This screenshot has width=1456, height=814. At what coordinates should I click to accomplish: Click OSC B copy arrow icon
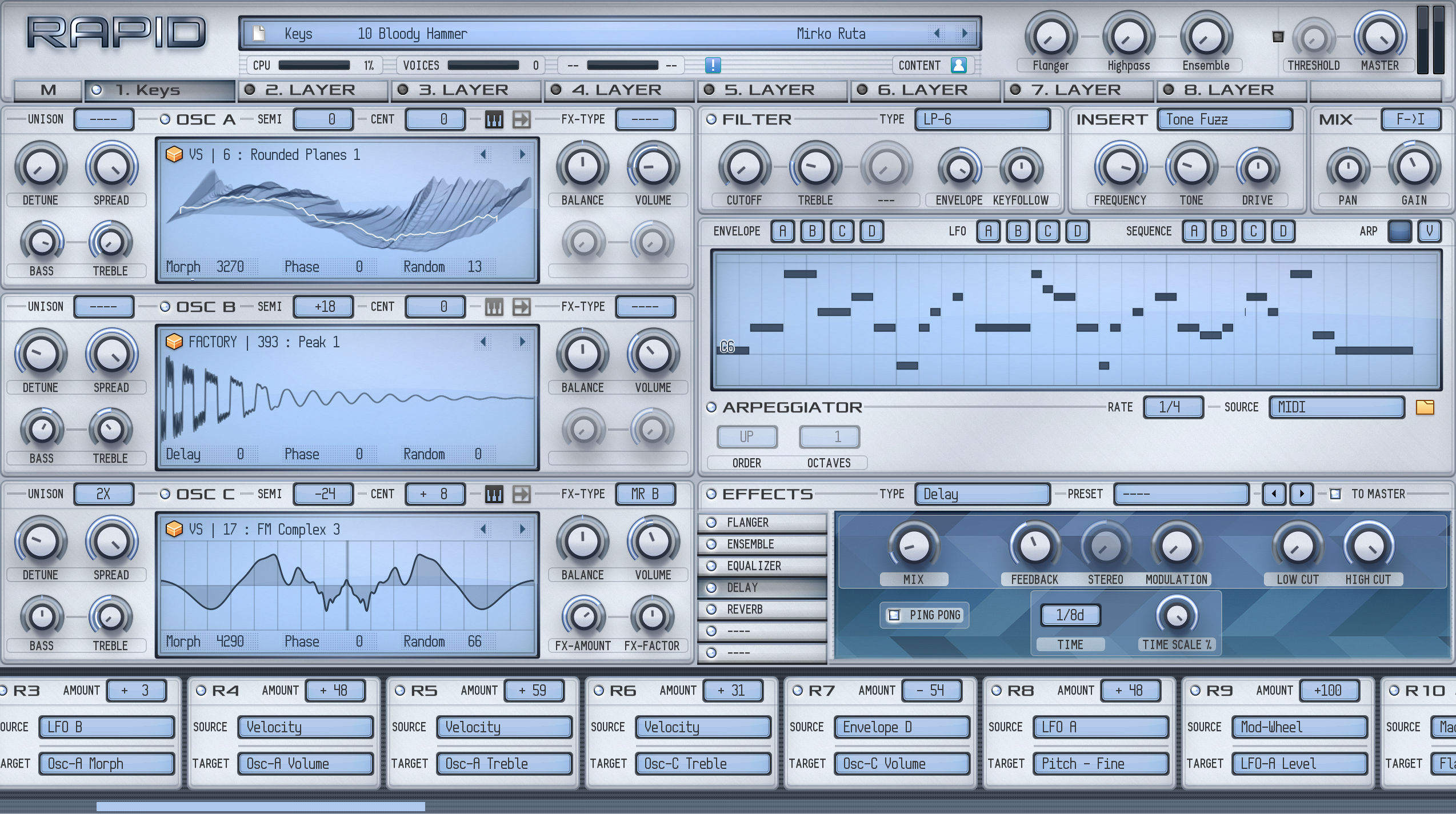(521, 307)
